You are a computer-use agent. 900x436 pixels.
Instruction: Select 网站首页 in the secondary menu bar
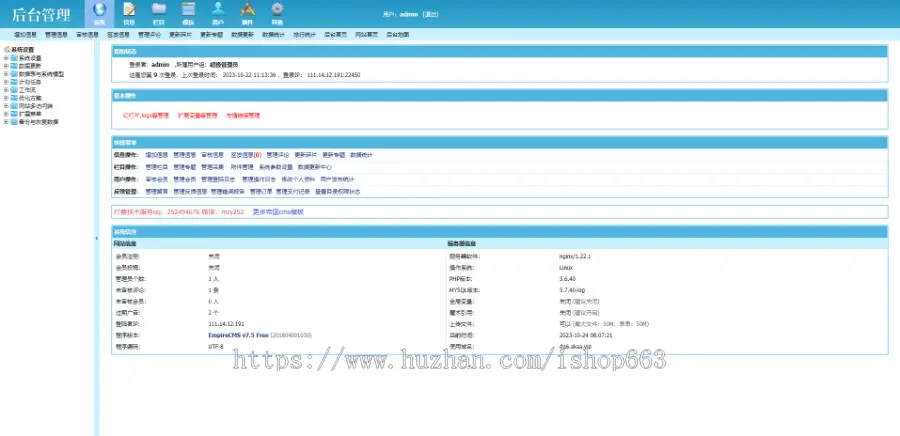pos(366,35)
